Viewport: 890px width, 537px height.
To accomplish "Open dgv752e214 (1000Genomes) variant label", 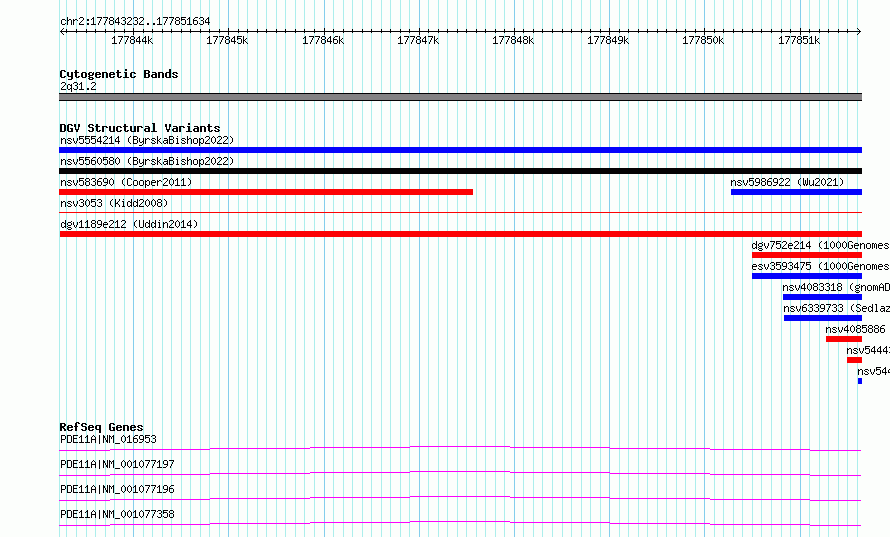I will tap(821, 245).
